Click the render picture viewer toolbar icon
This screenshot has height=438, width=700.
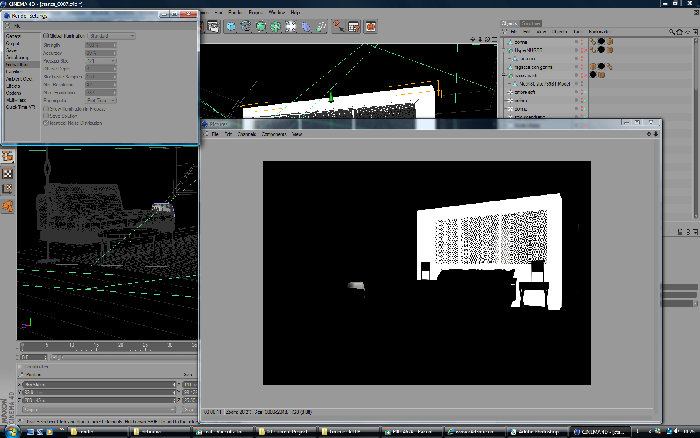click(213, 27)
